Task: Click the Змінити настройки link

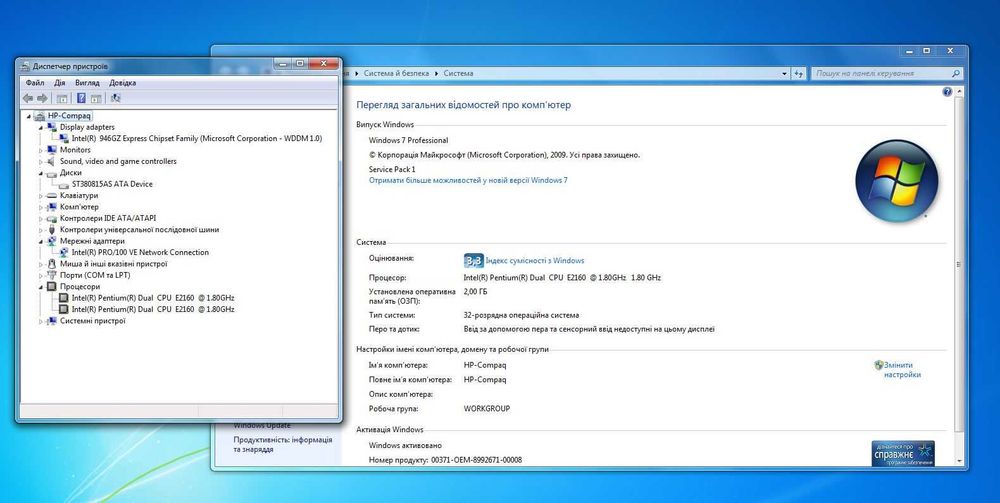Action: click(x=902, y=370)
